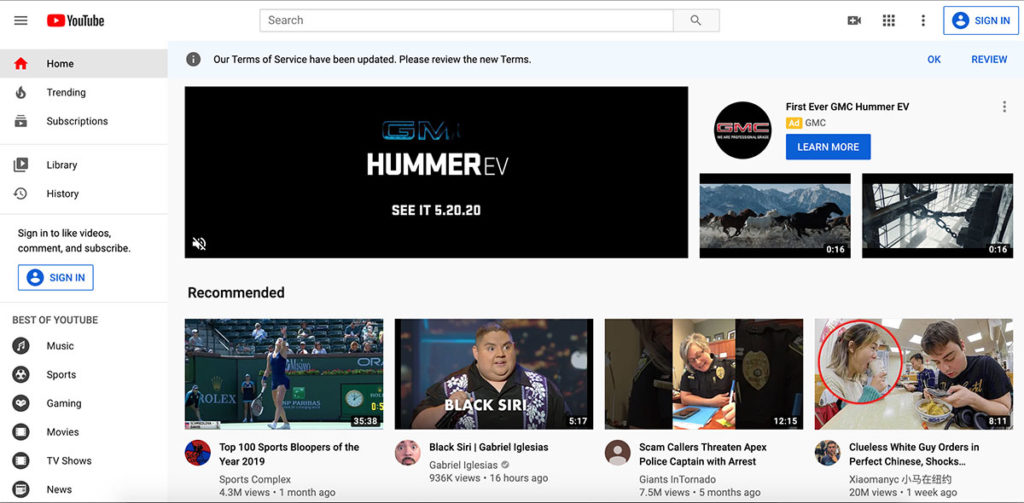The width and height of the screenshot is (1024, 503).
Task: Click the Recommended section heading
Action: click(x=236, y=293)
